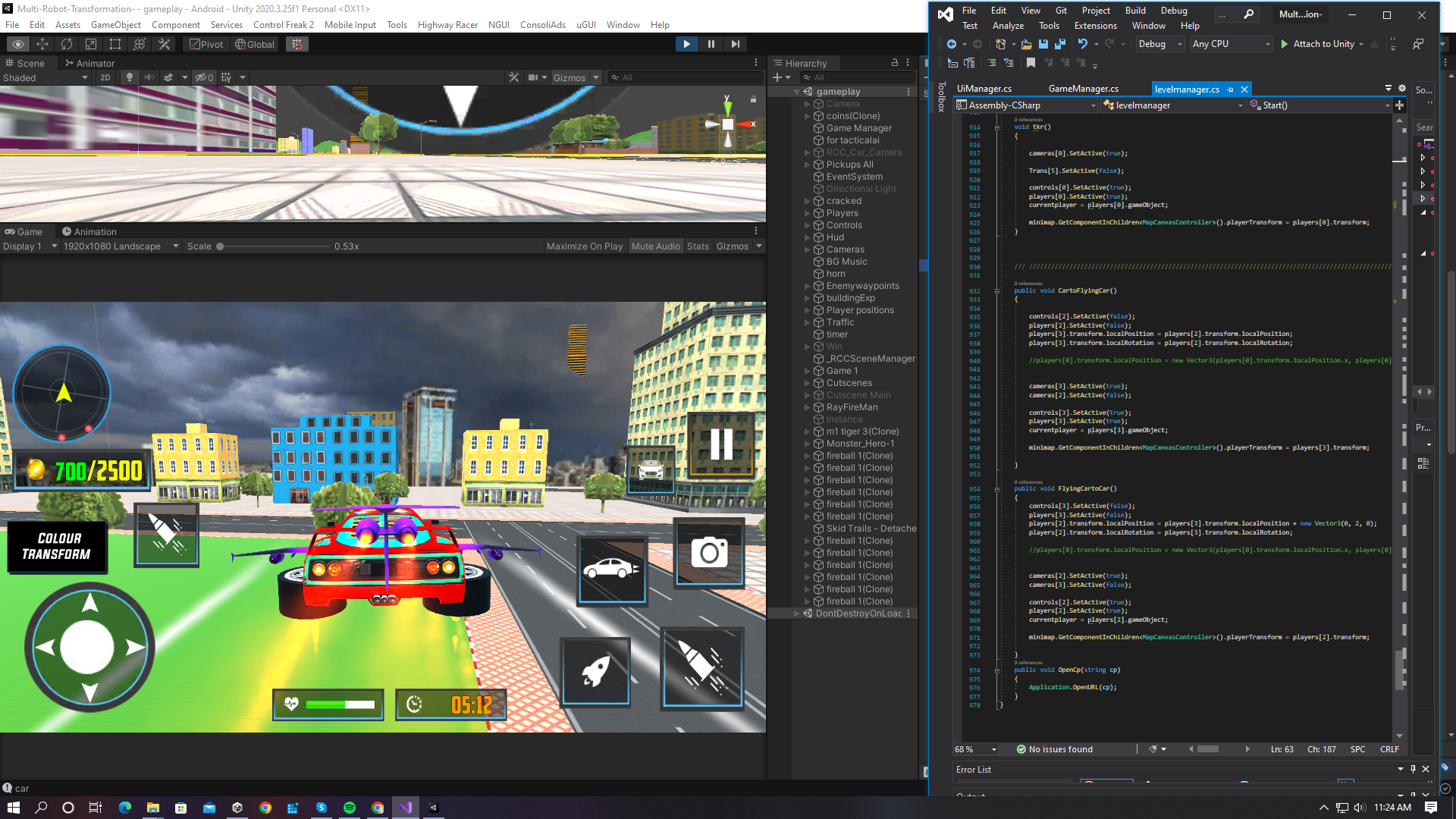The image size is (1456, 819).
Task: Select the Rect transform tool
Action: point(115,44)
